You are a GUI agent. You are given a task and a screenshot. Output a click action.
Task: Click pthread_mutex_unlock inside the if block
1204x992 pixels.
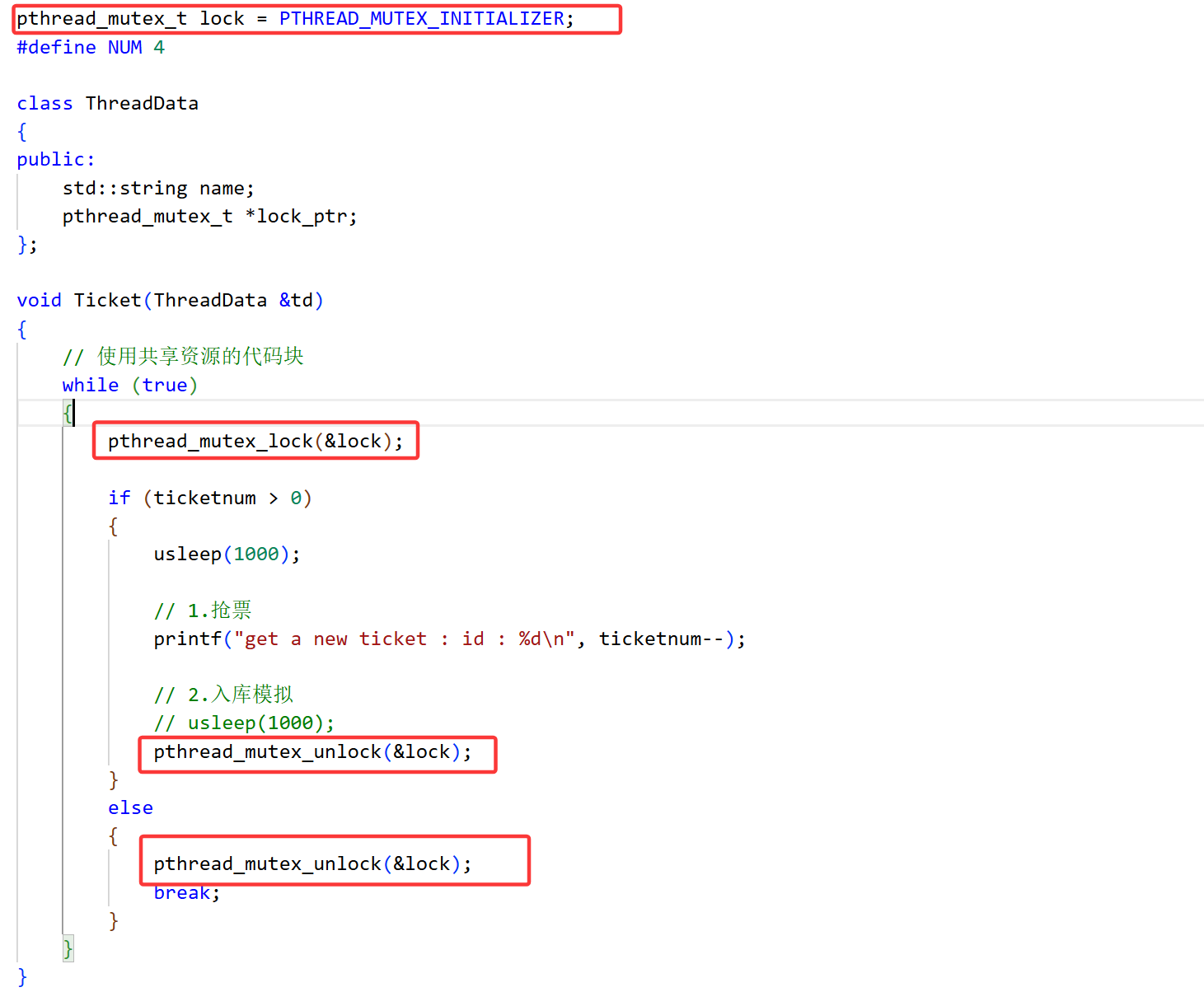[312, 751]
